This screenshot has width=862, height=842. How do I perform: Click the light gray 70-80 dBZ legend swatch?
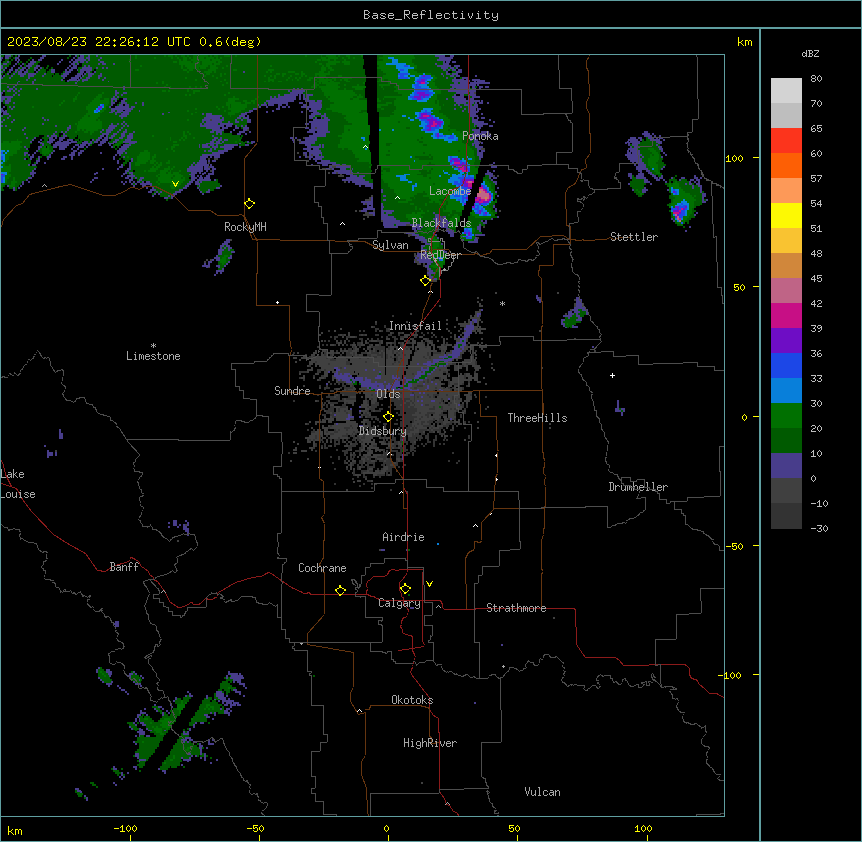point(786,91)
